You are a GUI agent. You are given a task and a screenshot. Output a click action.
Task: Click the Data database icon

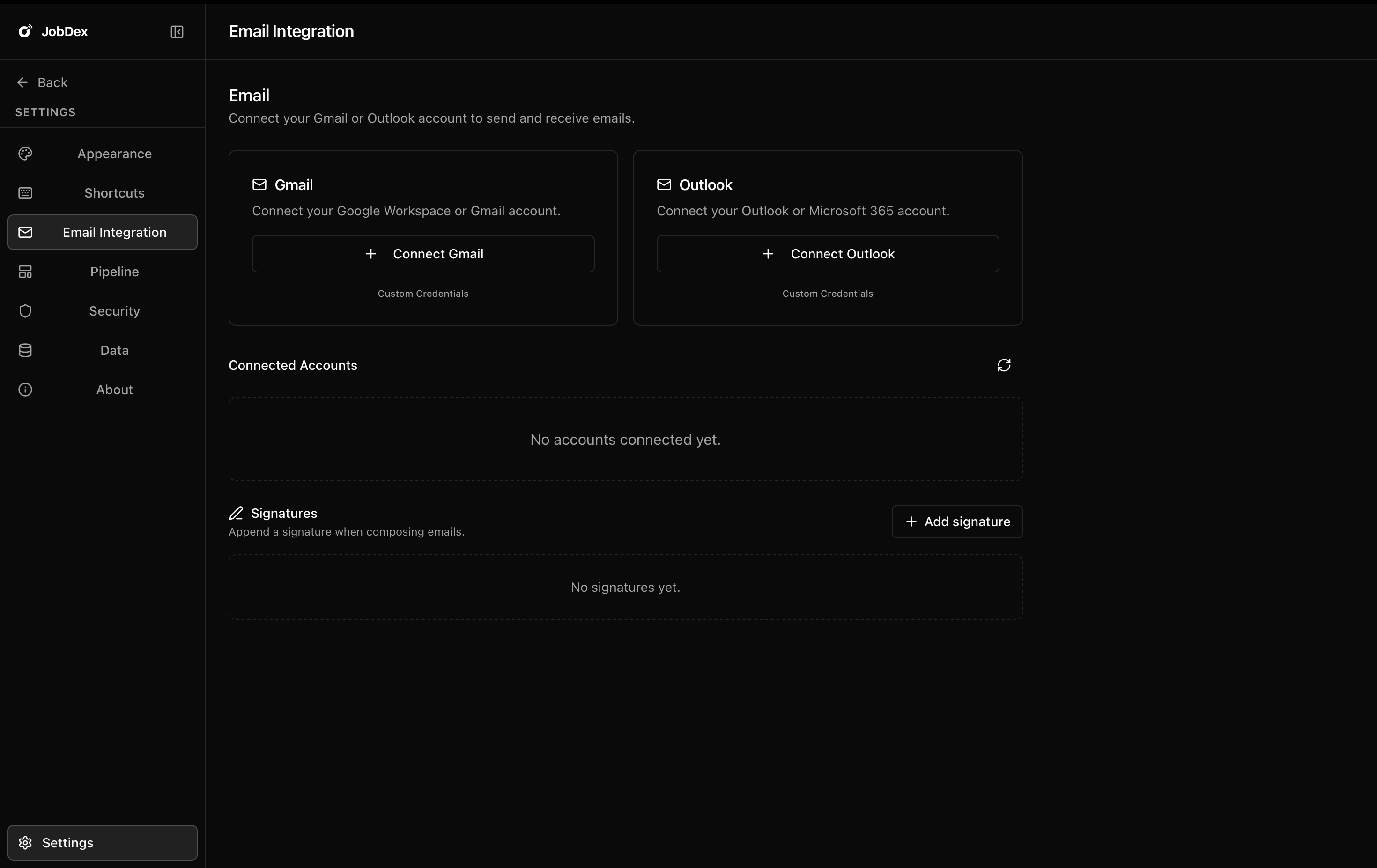(x=25, y=350)
